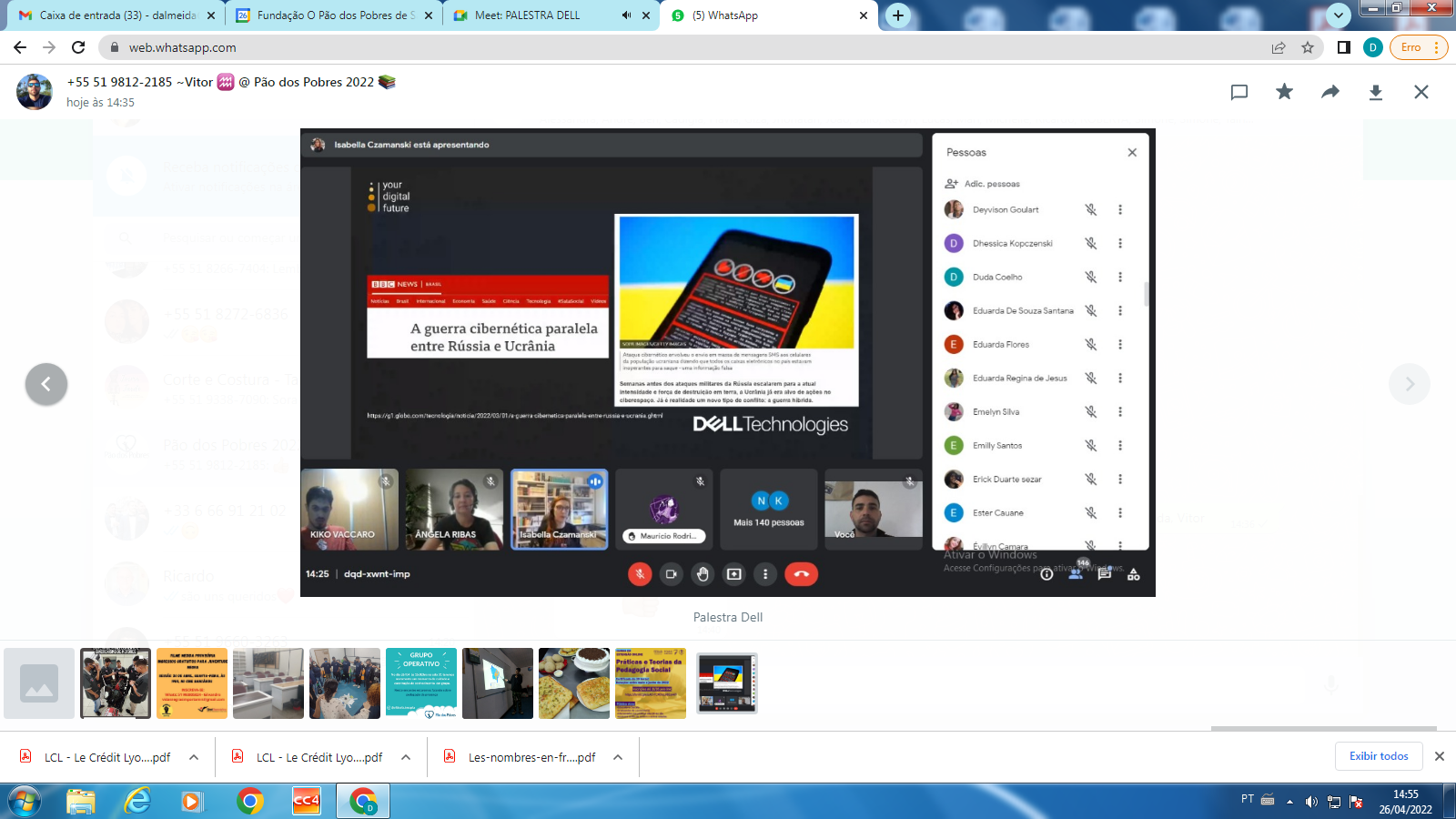Expand options for first LCL pdf download
This screenshot has height=819, width=1456.
pyautogui.click(x=194, y=757)
